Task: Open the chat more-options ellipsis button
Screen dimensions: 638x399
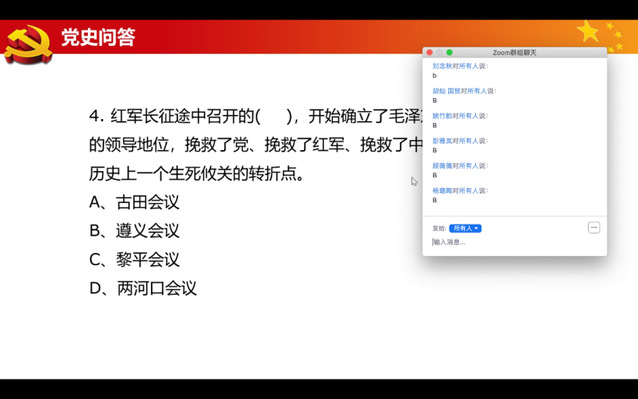Action: click(594, 228)
